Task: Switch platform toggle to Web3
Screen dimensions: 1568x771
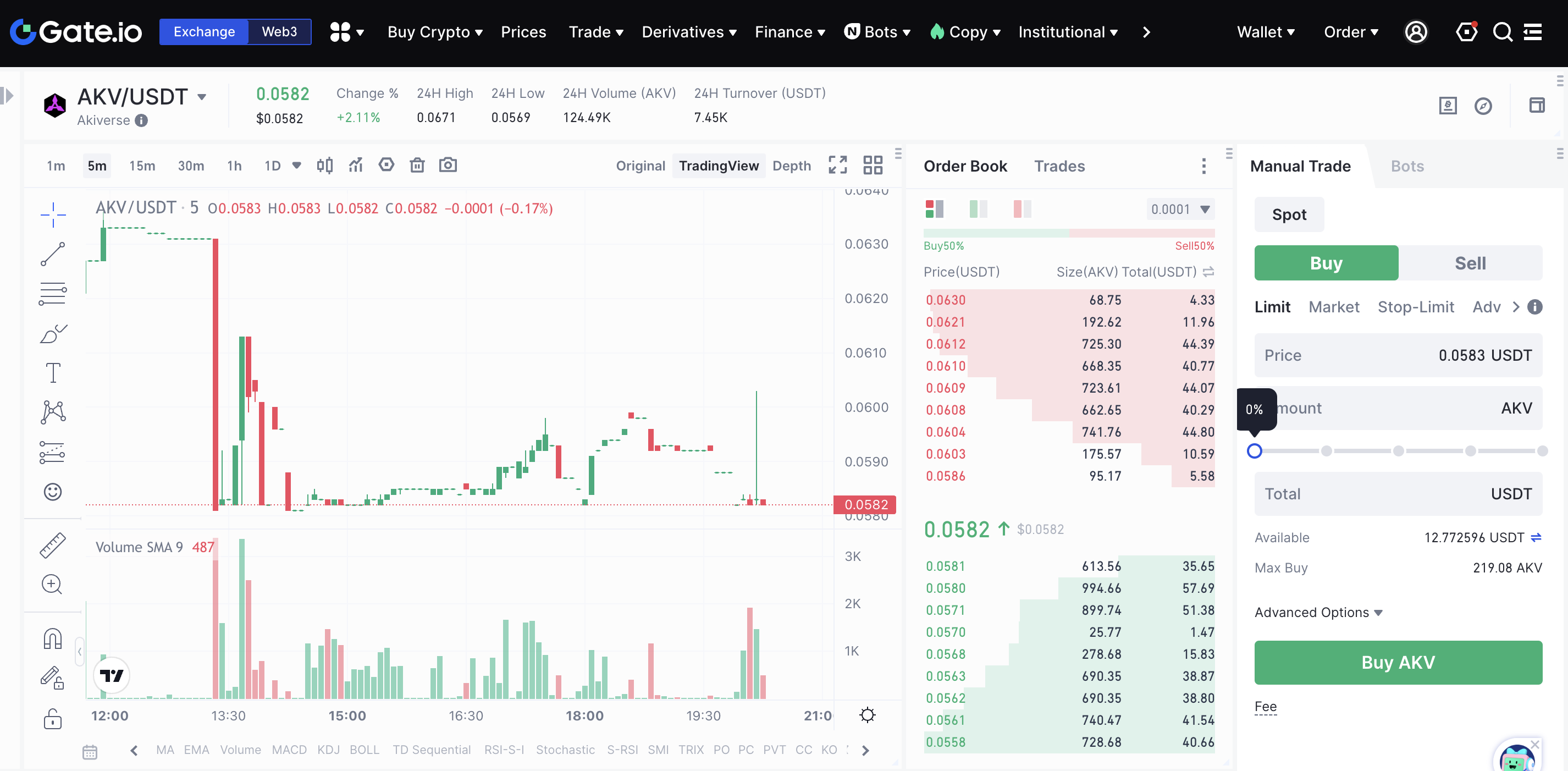Action: [x=279, y=32]
